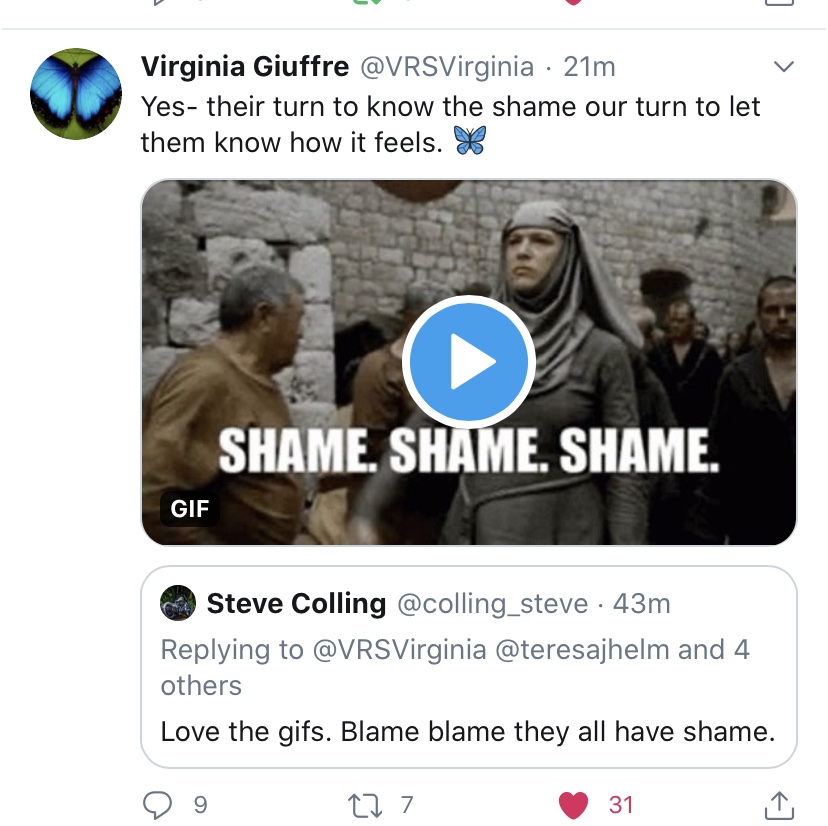Click the Steve Colling display name
The height and width of the screenshot is (826, 828).
[296, 604]
